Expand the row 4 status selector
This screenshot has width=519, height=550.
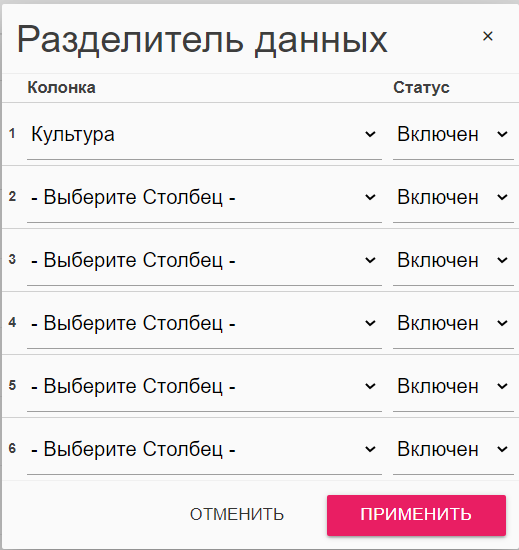[x=453, y=323]
